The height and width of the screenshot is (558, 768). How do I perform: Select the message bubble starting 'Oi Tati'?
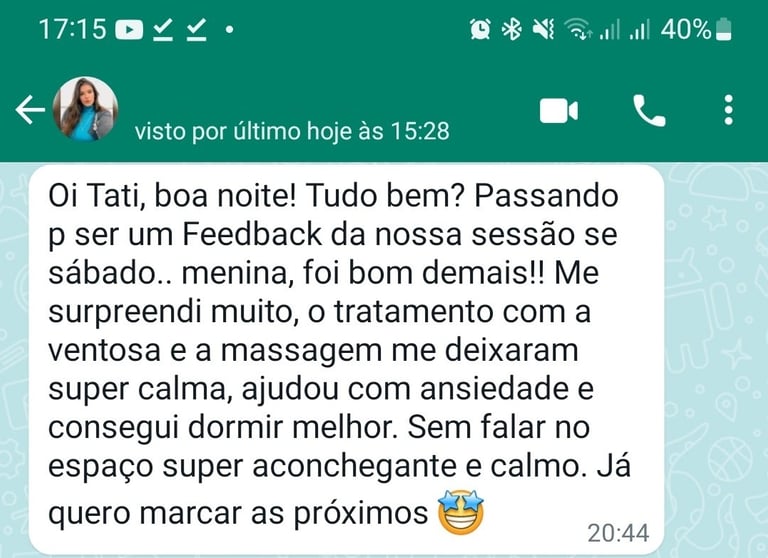click(x=346, y=360)
